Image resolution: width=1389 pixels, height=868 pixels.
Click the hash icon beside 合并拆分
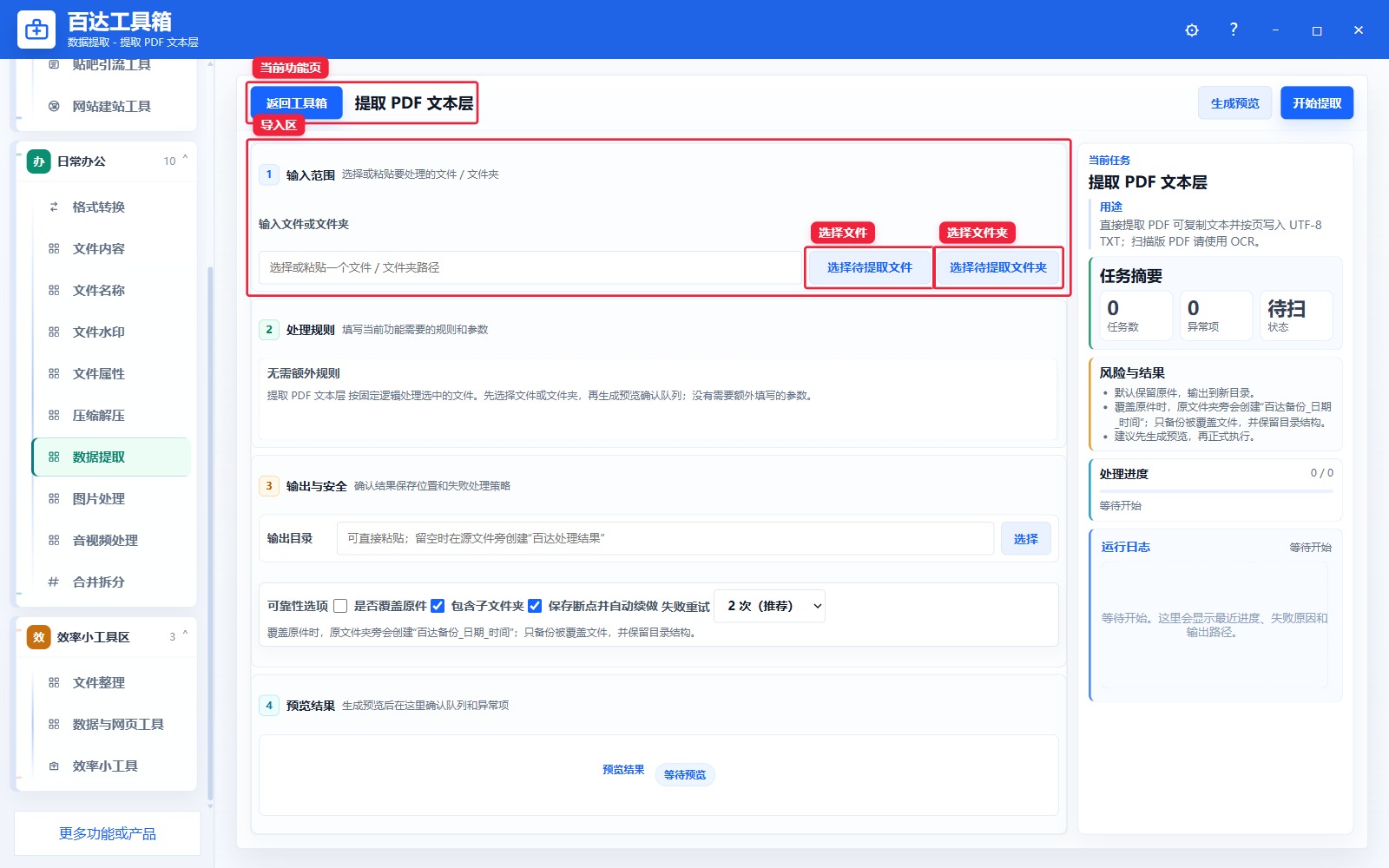coord(54,582)
